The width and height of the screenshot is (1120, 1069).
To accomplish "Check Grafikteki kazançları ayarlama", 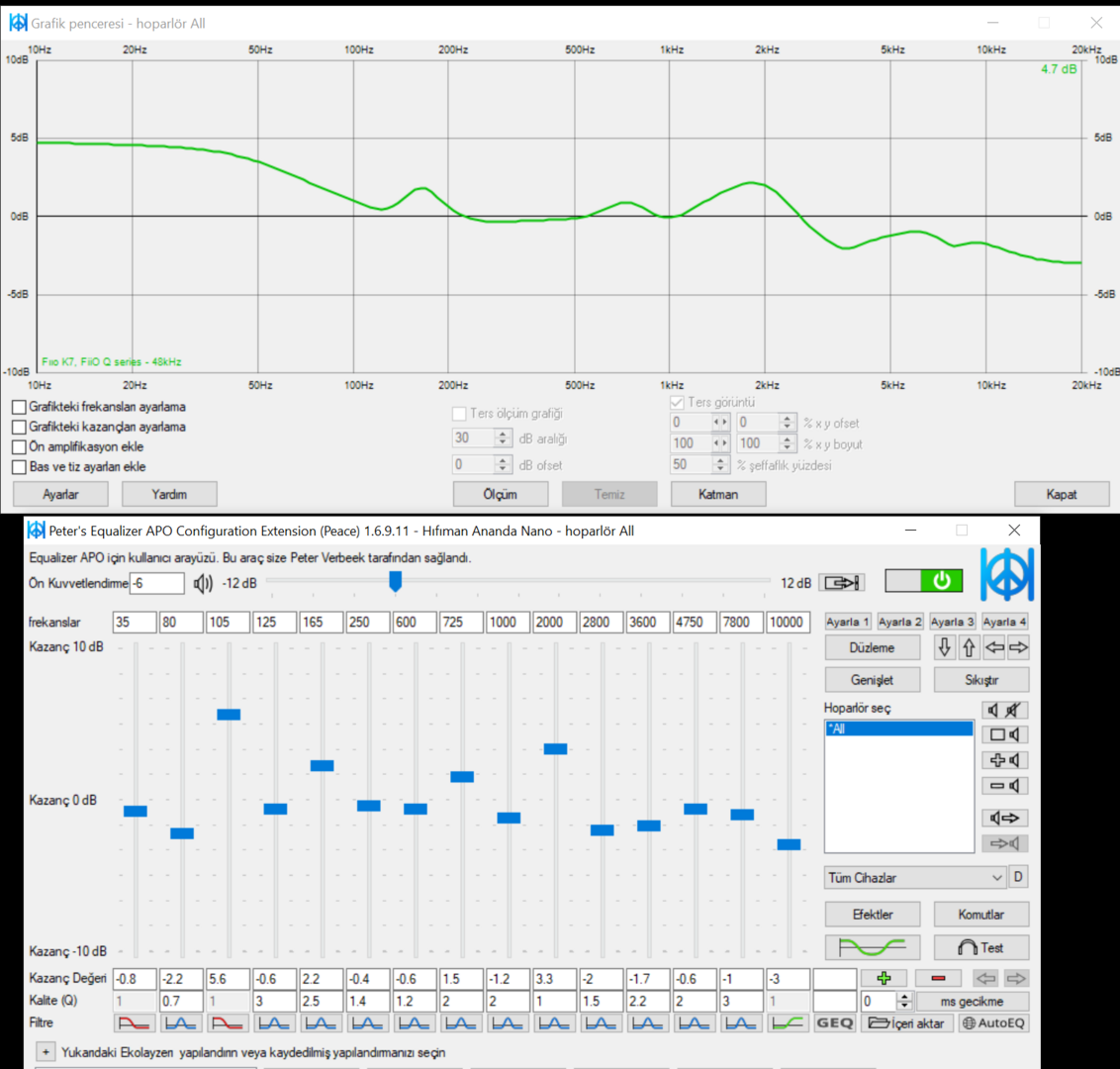I will point(19,428).
